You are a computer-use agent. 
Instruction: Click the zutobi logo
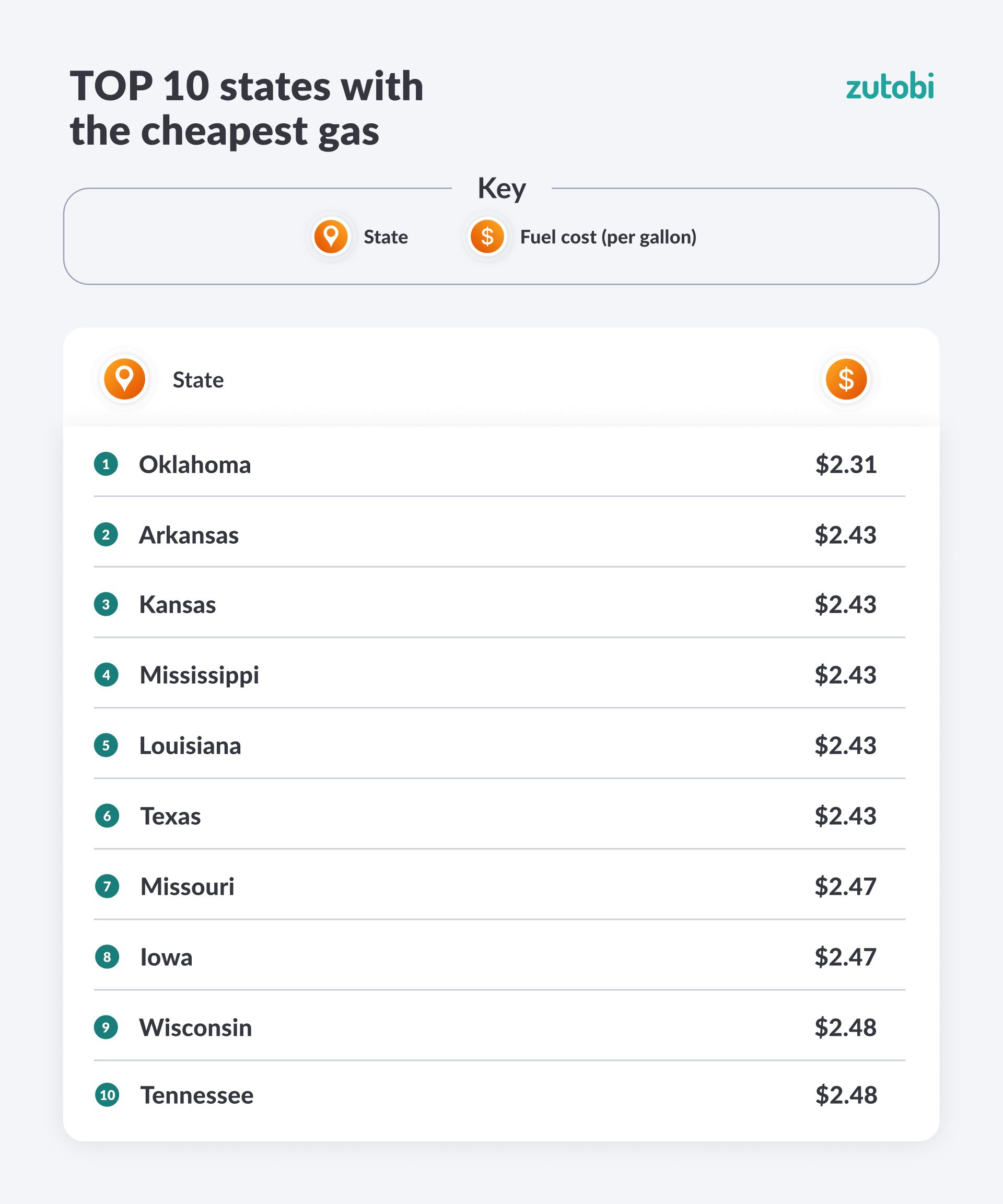890,87
